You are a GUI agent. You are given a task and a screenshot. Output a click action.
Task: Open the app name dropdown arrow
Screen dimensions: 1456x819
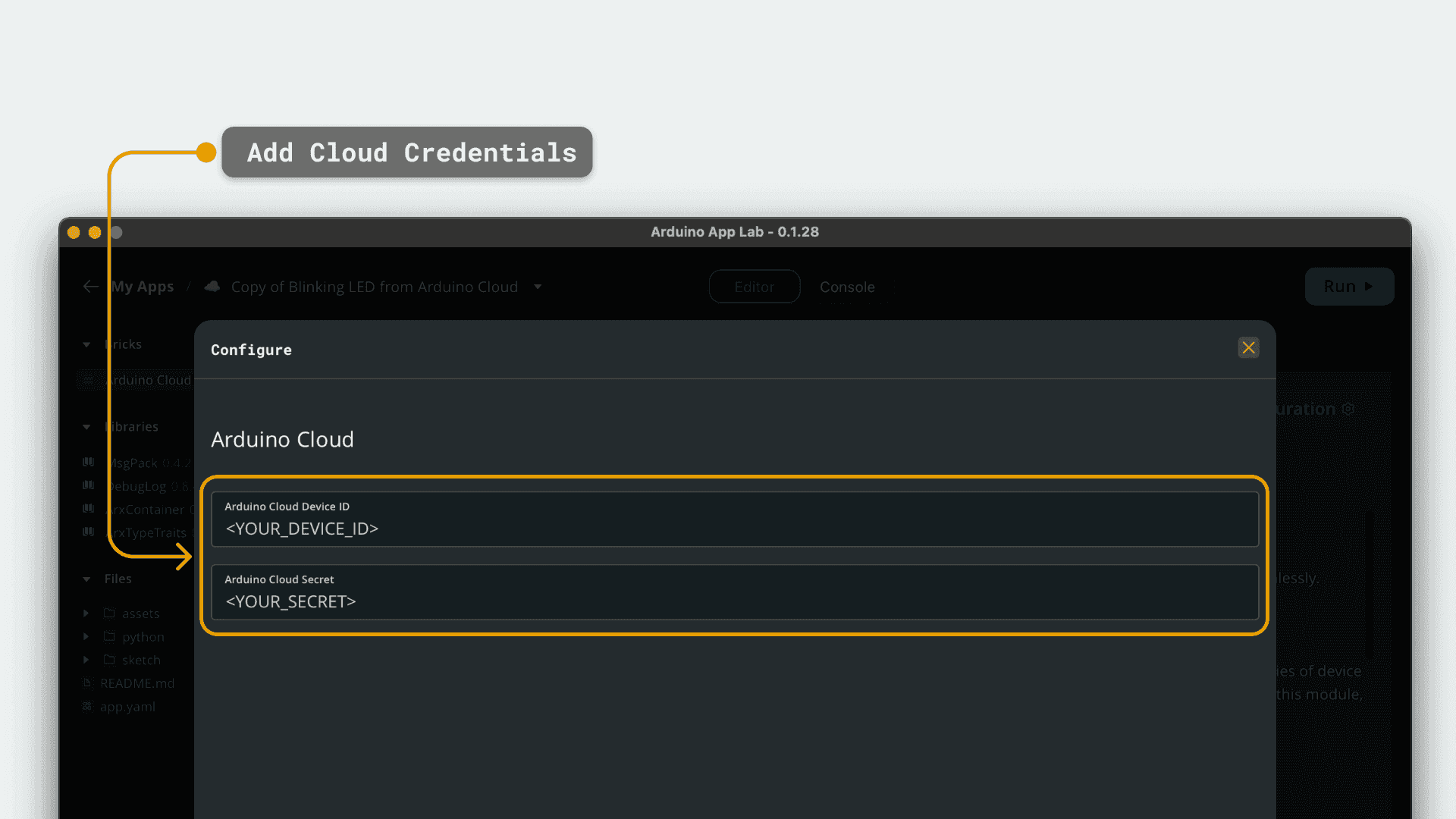(538, 287)
